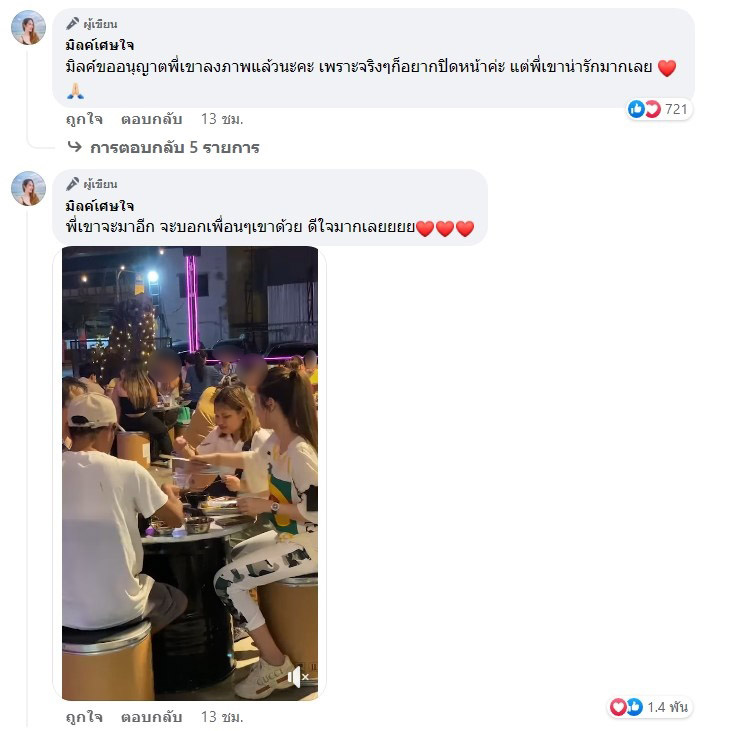Like the first comment via ถูกใจ
The height and width of the screenshot is (731, 733).
coord(84,119)
